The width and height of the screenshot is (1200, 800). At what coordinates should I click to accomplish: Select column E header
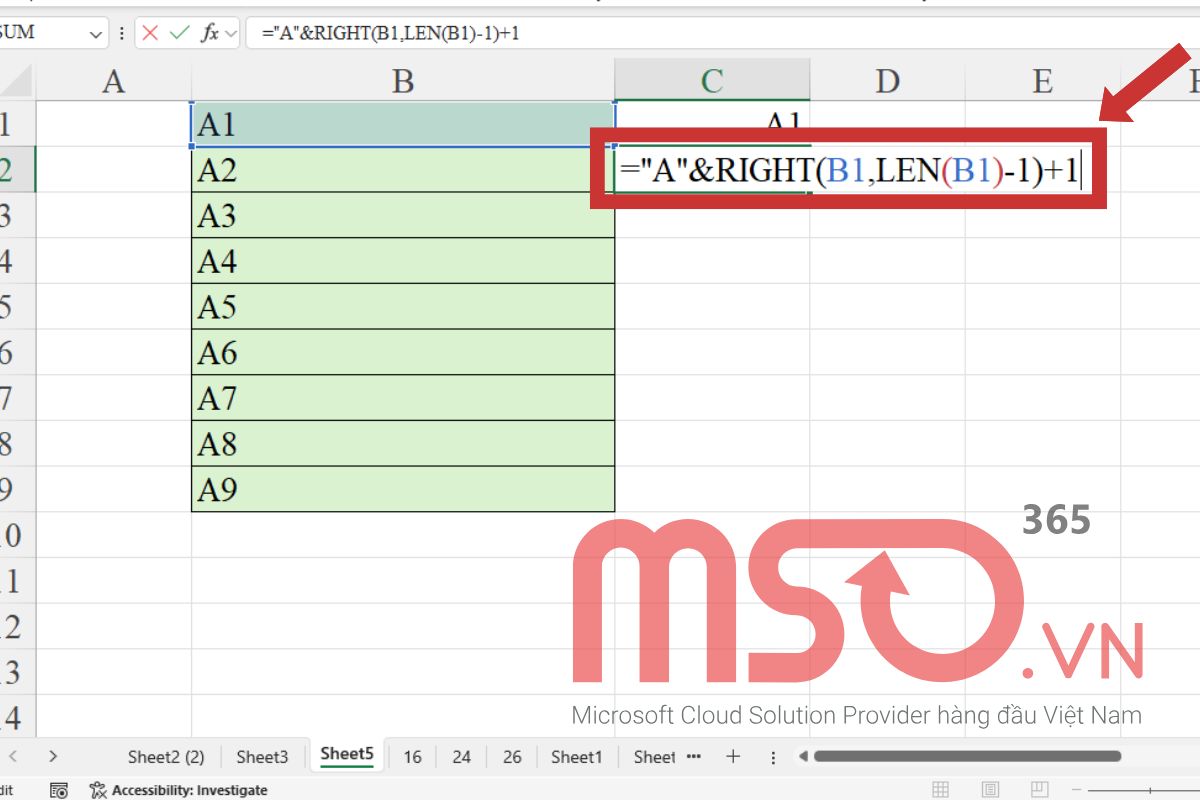(x=1042, y=81)
